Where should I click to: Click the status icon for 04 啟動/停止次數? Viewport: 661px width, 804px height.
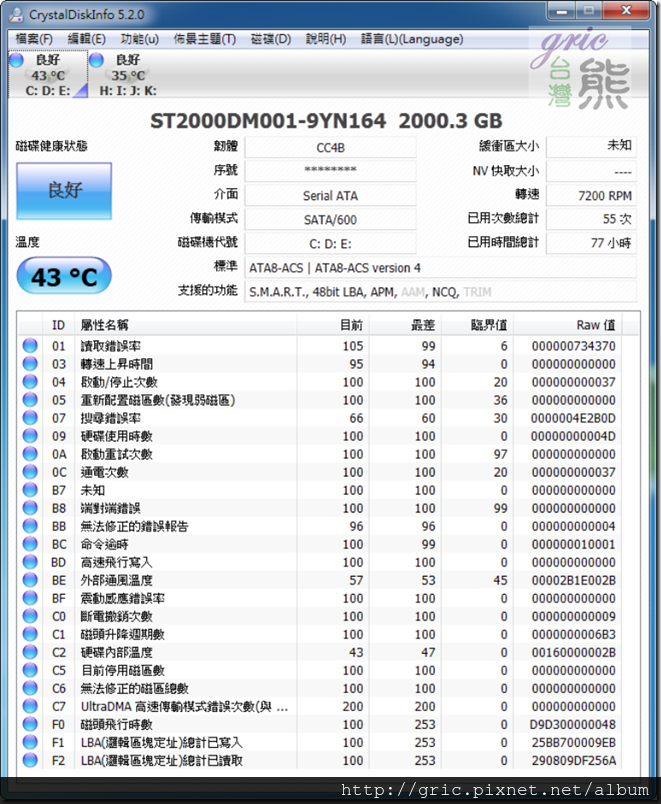coord(30,381)
